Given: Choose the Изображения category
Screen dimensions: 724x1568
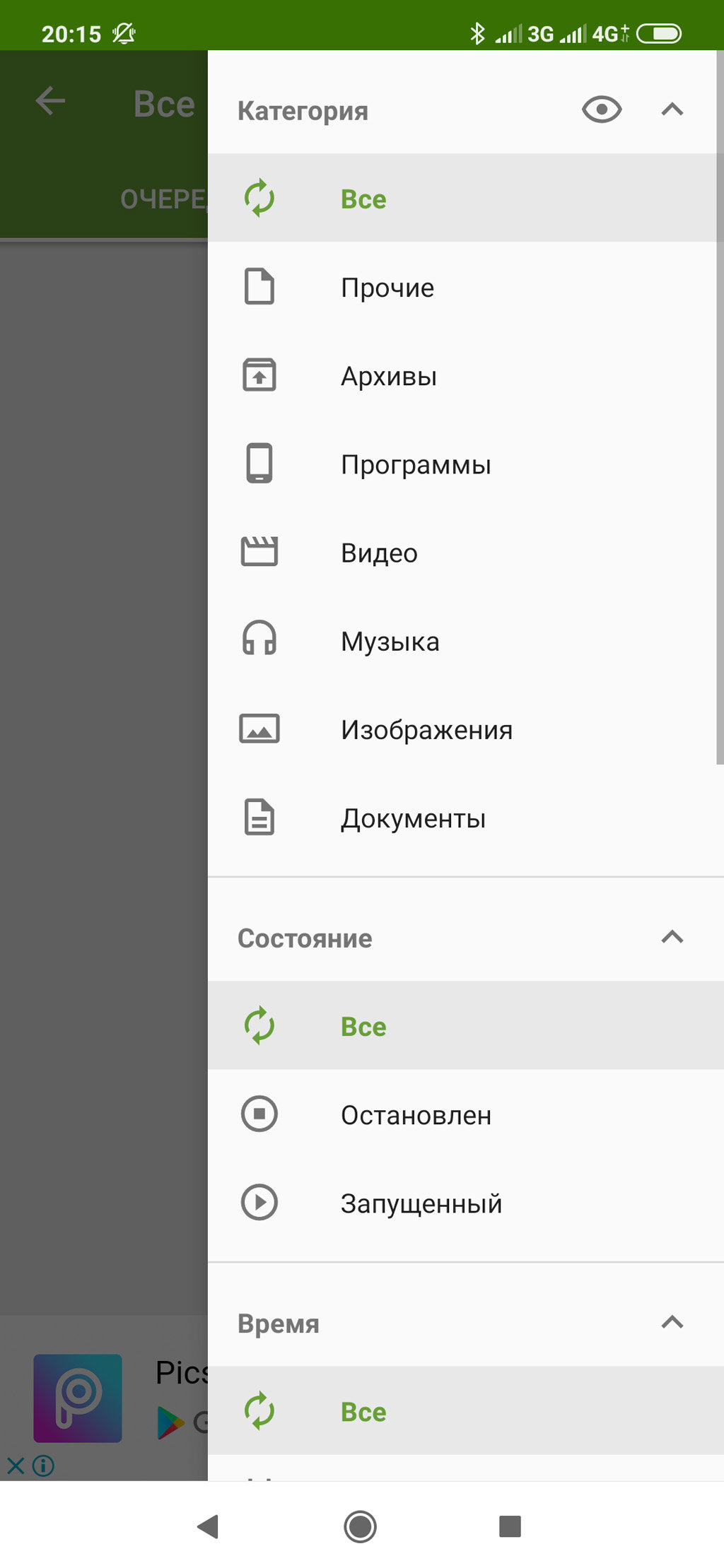Looking at the screenshot, I should coord(466,729).
